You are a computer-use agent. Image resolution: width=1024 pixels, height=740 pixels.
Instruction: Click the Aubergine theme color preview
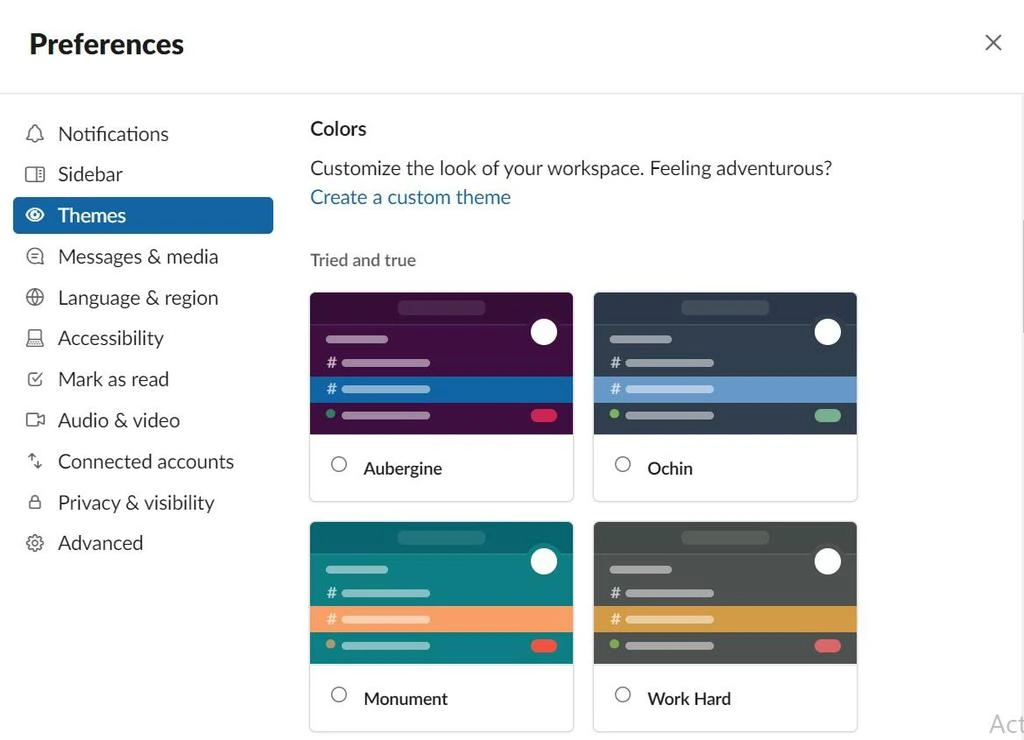tap(441, 363)
